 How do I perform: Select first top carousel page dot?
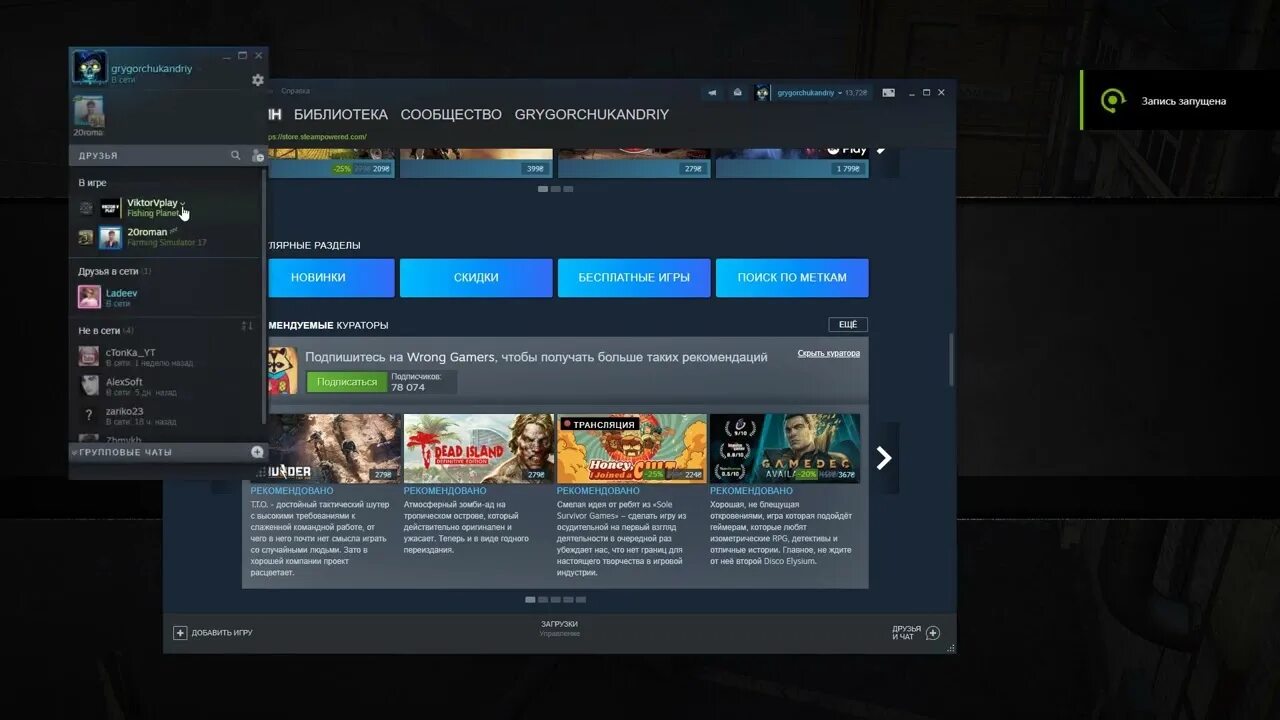tap(543, 189)
